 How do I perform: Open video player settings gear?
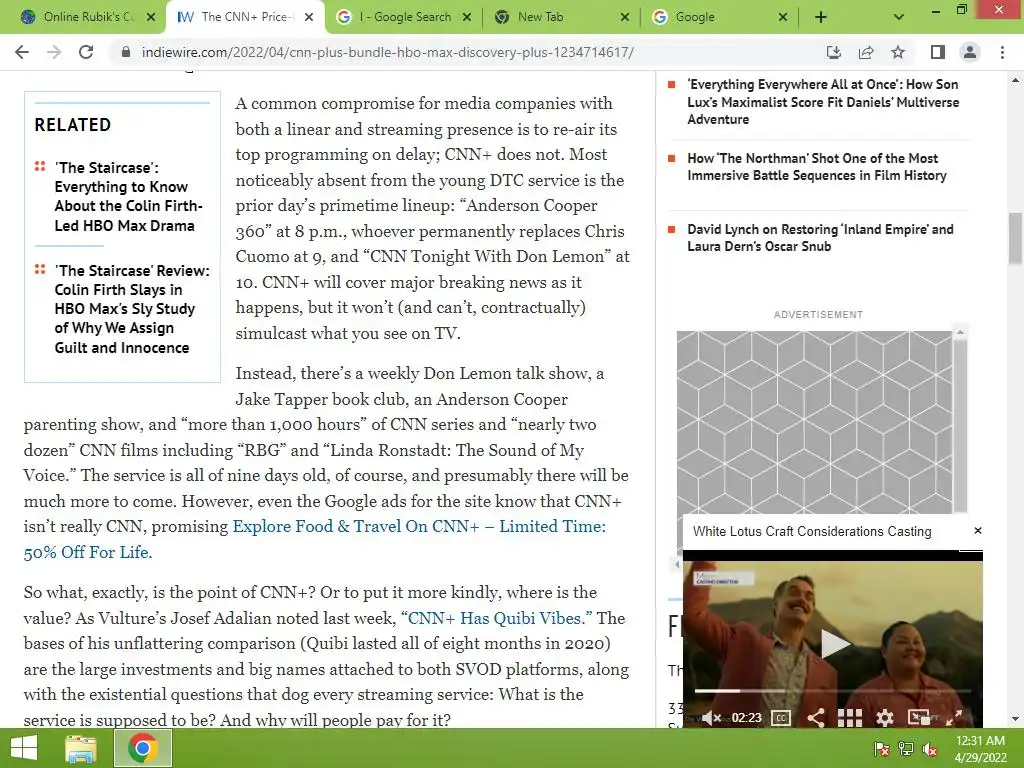click(885, 718)
